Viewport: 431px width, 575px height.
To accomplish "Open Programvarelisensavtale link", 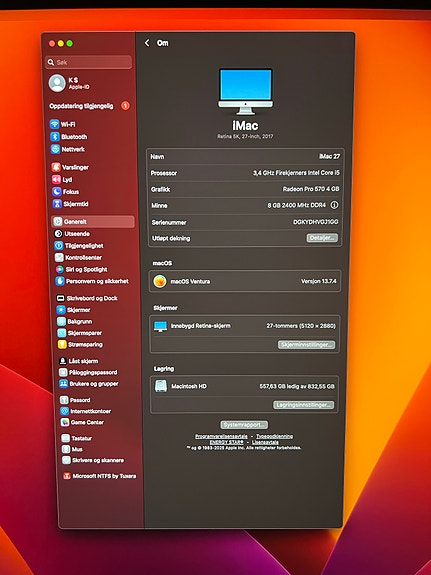I will (221, 436).
